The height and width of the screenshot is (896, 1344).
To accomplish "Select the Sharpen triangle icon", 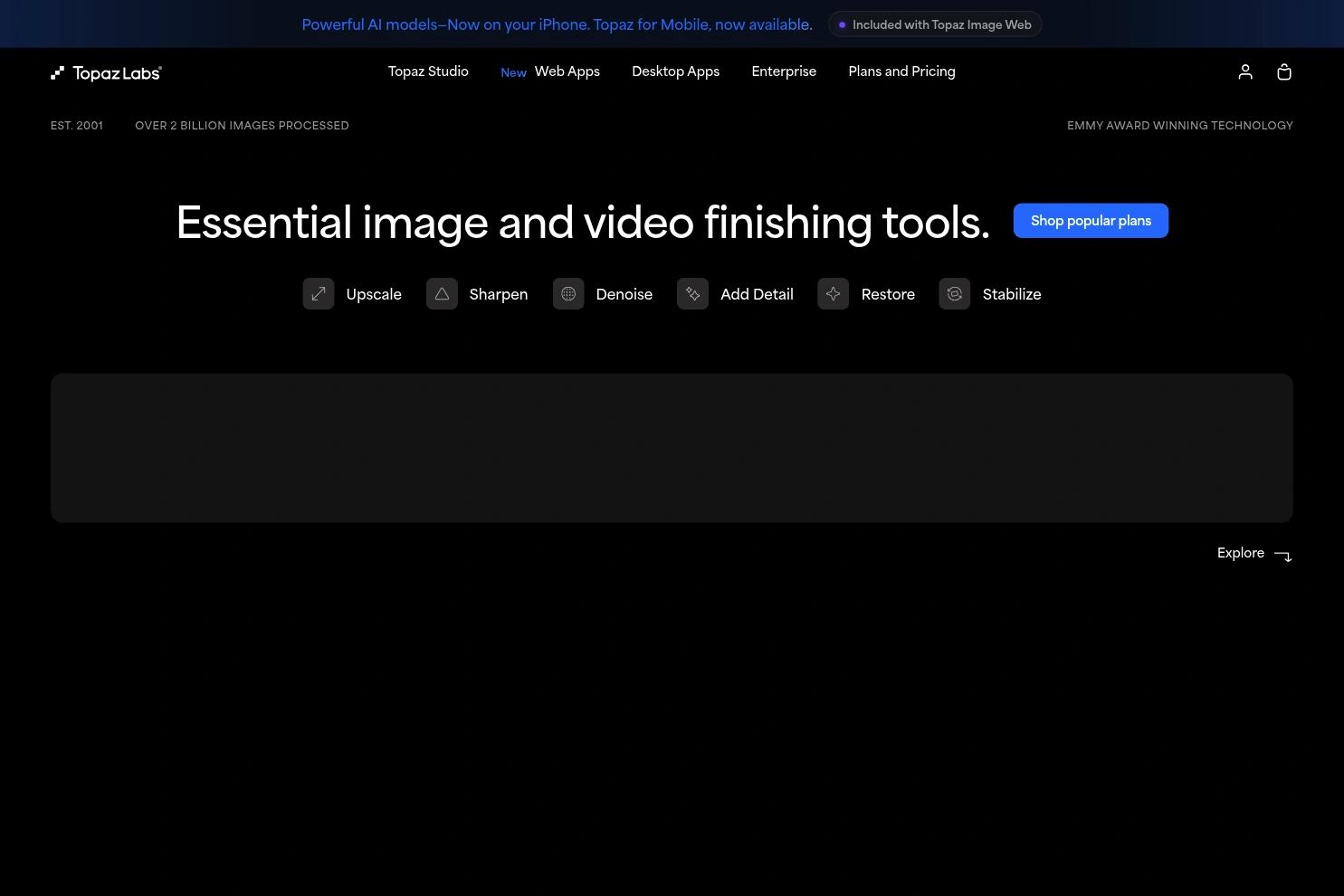I will (x=442, y=294).
